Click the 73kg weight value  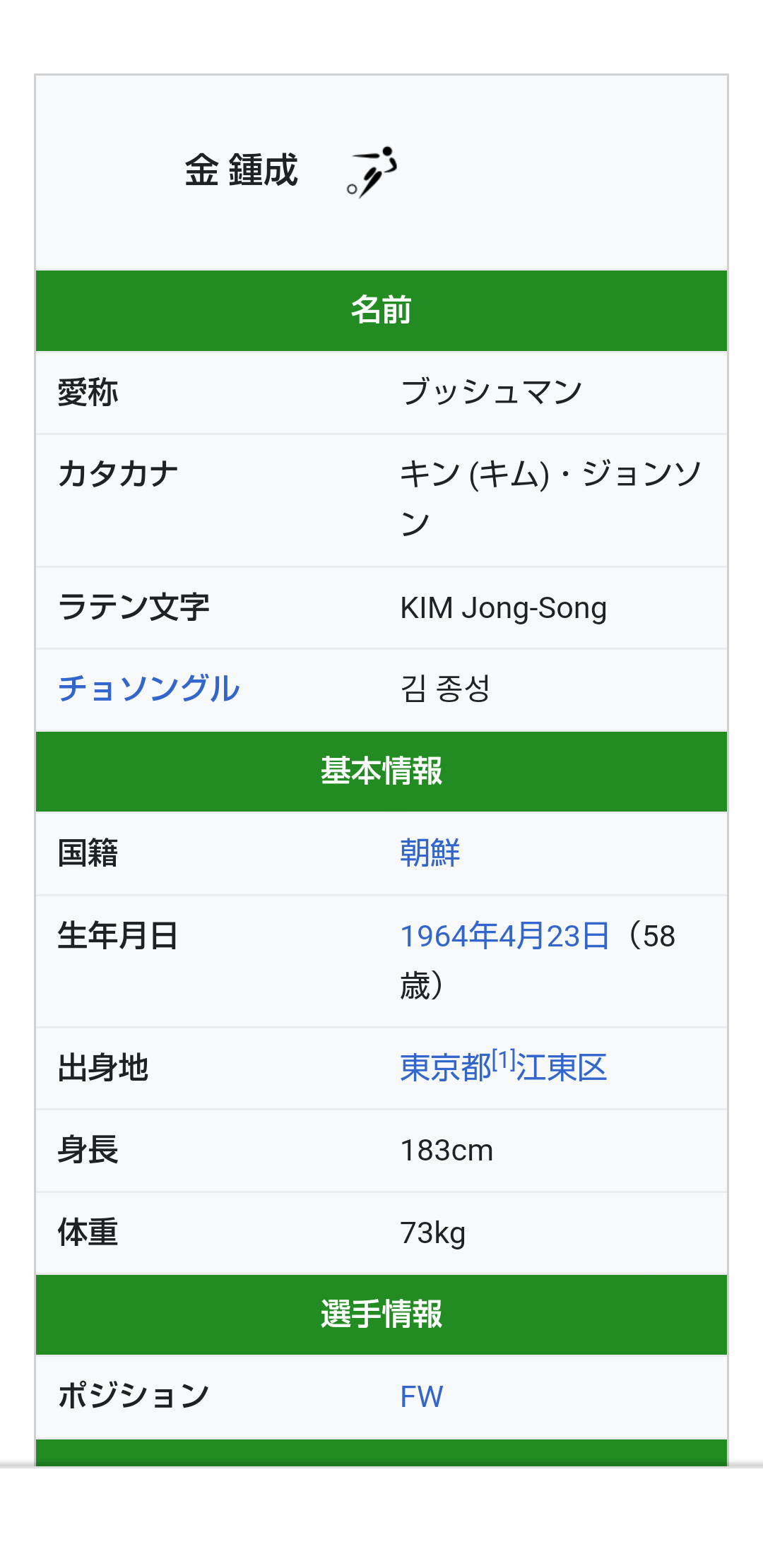(x=432, y=1233)
